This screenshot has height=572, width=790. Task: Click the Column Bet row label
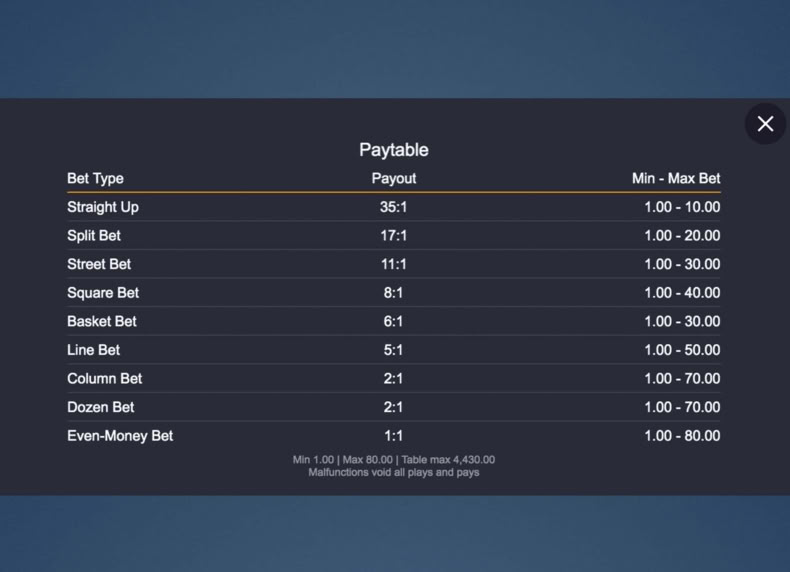coord(104,378)
